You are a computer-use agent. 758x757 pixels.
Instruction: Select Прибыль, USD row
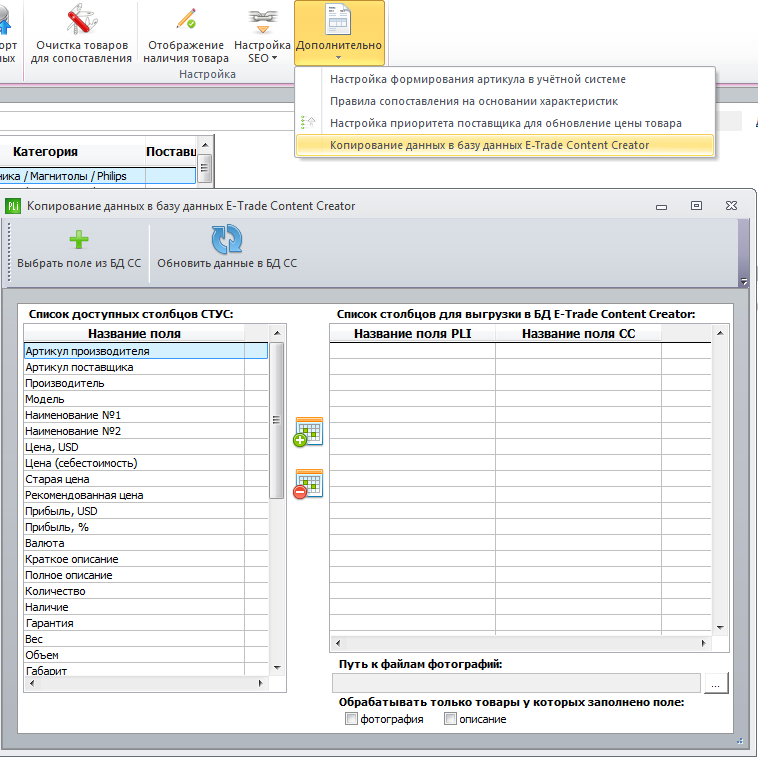tap(146, 510)
